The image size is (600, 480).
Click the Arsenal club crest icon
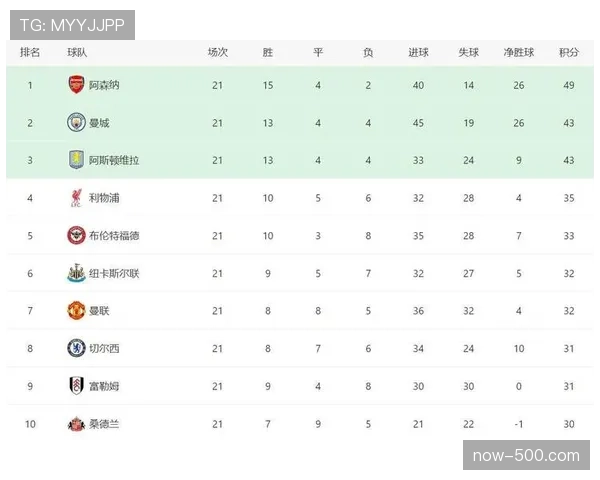tap(76, 85)
